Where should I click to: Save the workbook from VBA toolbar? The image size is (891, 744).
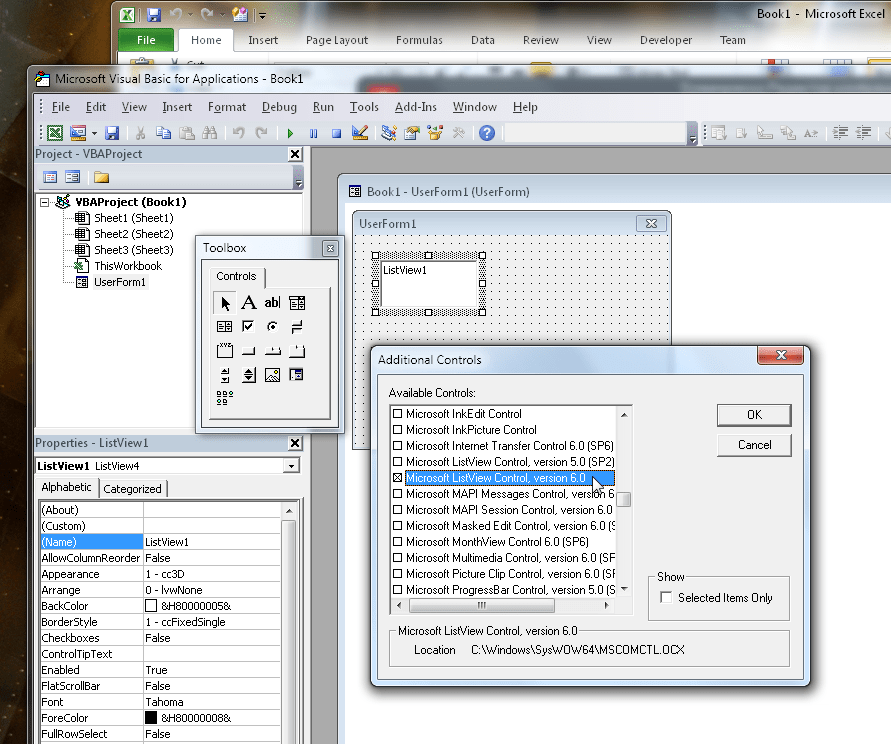112,133
